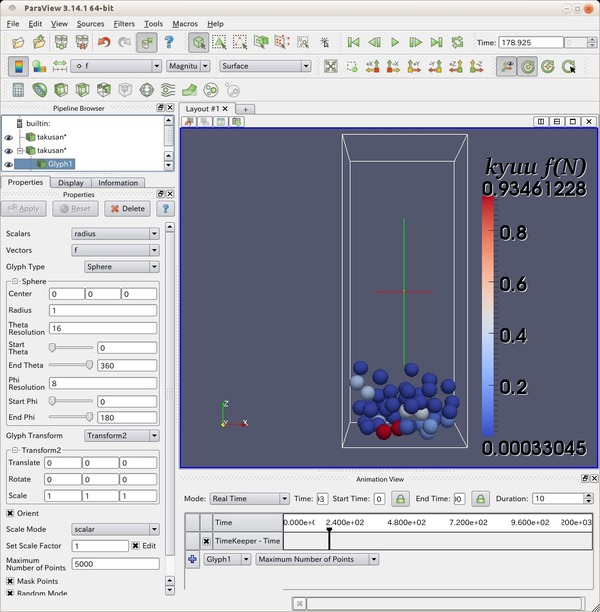Click the Reset button

pyautogui.click(x=75, y=209)
